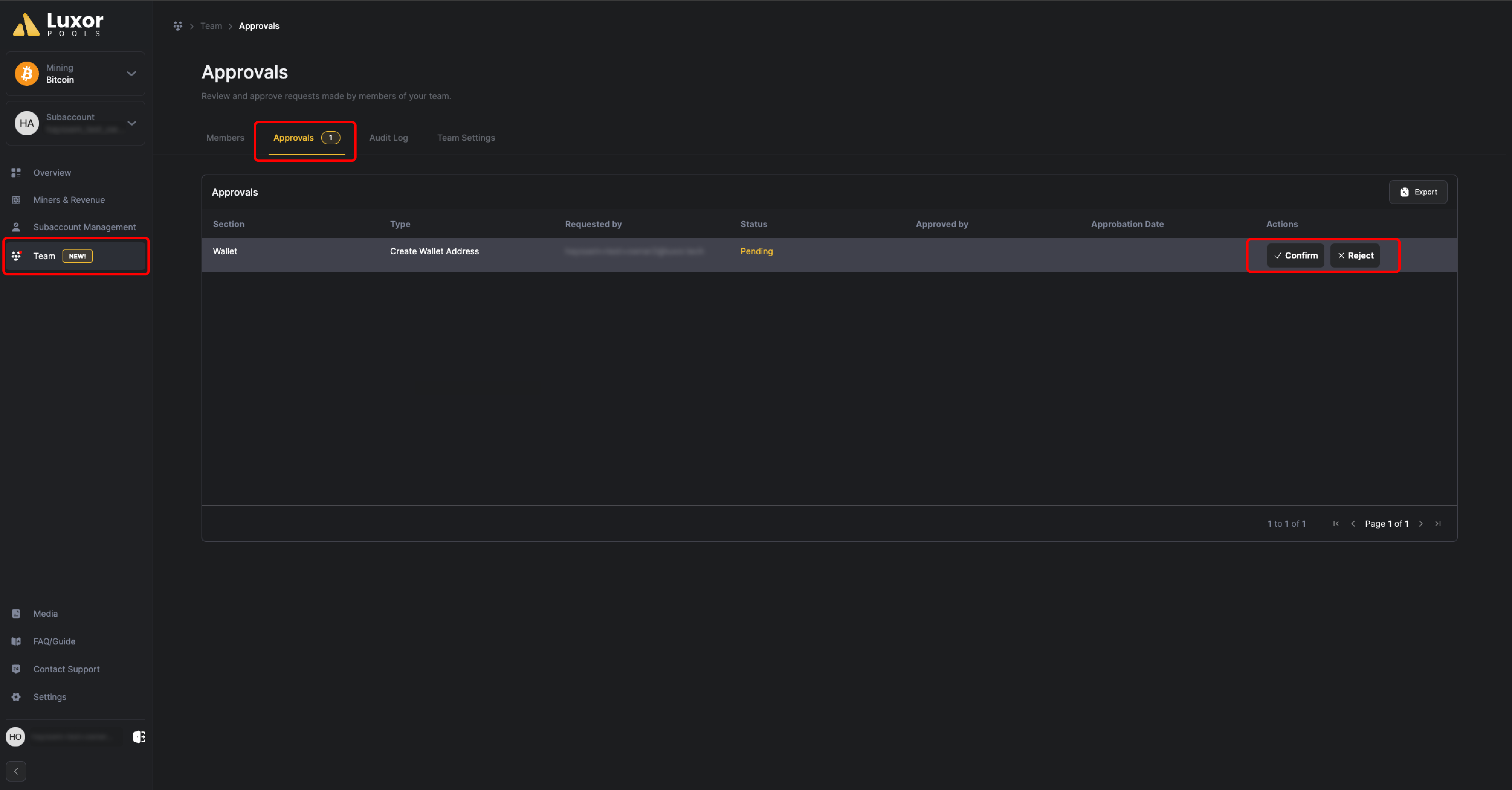Open Team Settings tab
The width and height of the screenshot is (1512, 790).
(466, 137)
